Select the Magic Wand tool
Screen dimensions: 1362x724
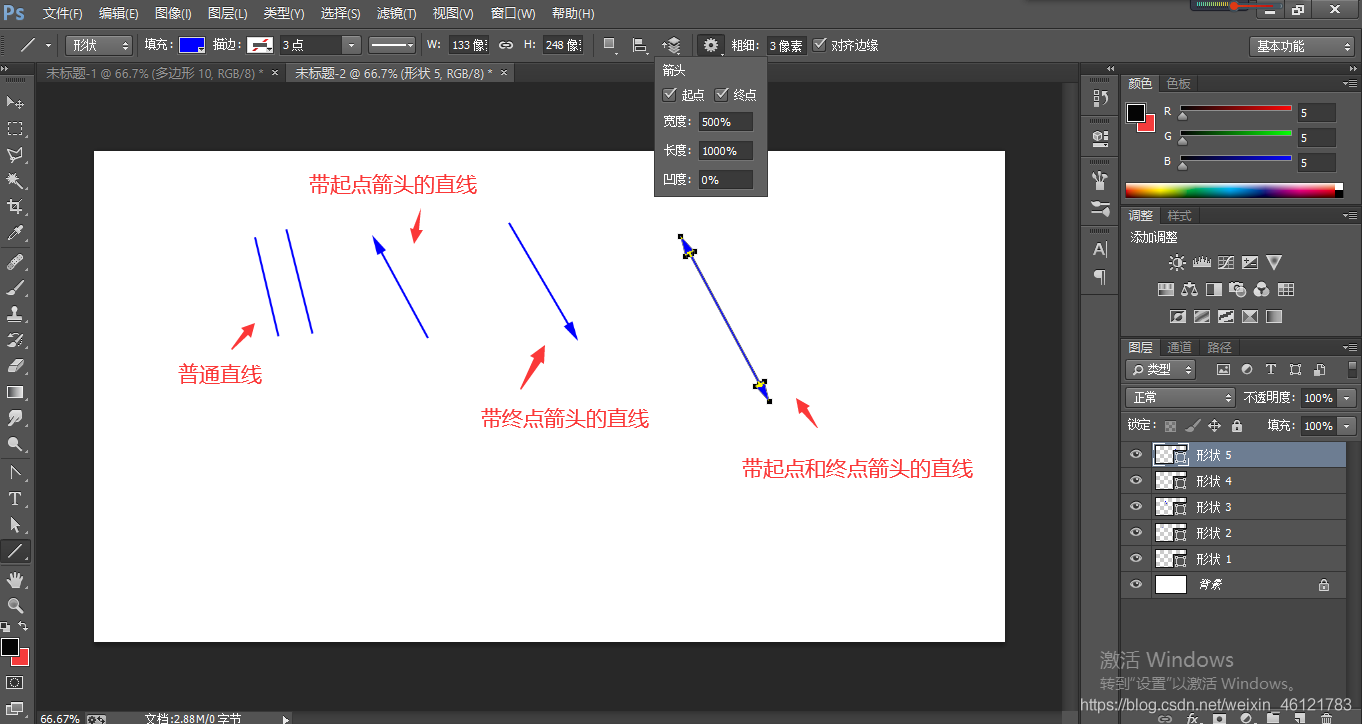point(16,181)
